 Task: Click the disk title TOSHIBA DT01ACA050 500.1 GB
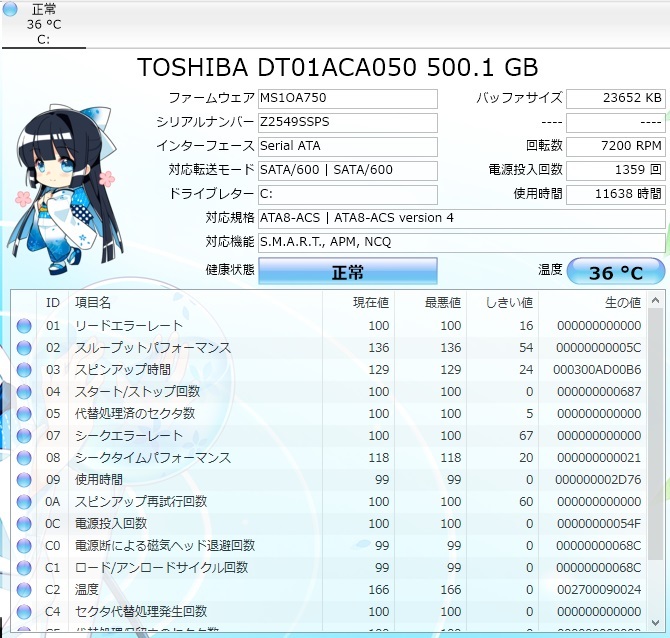coord(338,68)
